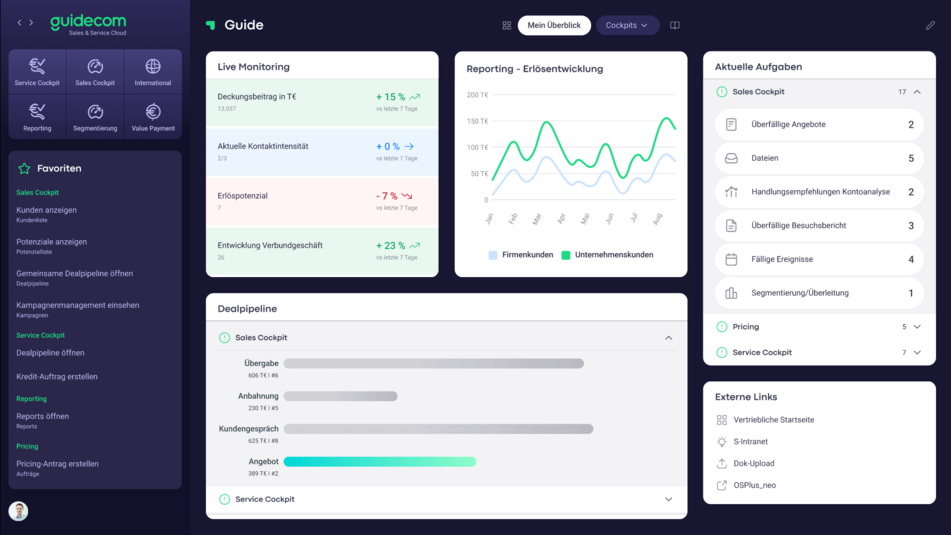Open the Dok-Upload link

(753, 464)
